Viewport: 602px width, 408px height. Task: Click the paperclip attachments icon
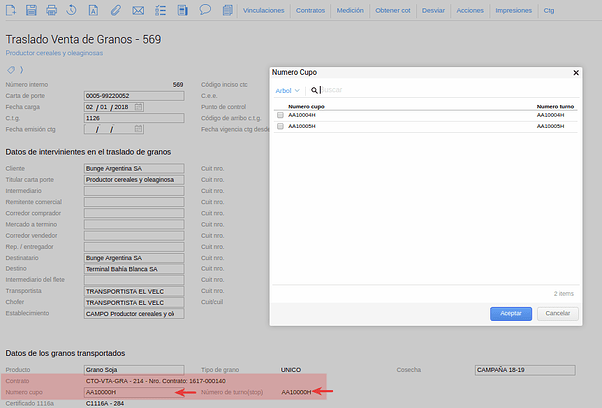click(116, 10)
